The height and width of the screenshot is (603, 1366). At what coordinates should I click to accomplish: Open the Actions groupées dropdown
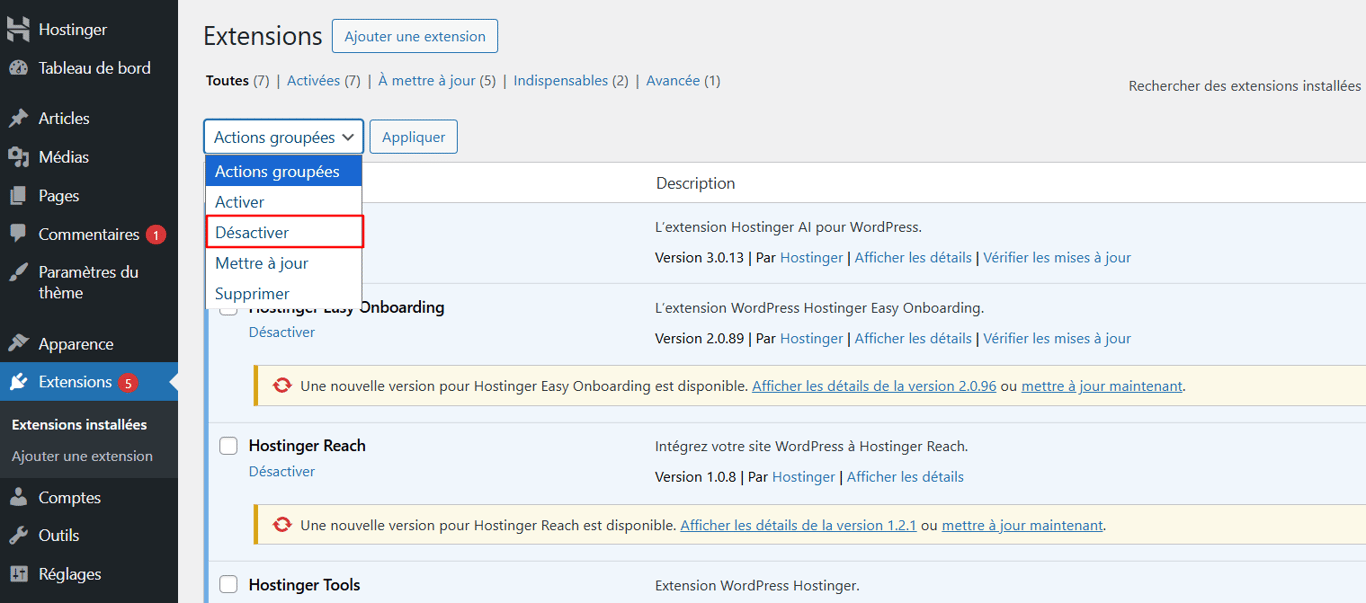click(283, 136)
